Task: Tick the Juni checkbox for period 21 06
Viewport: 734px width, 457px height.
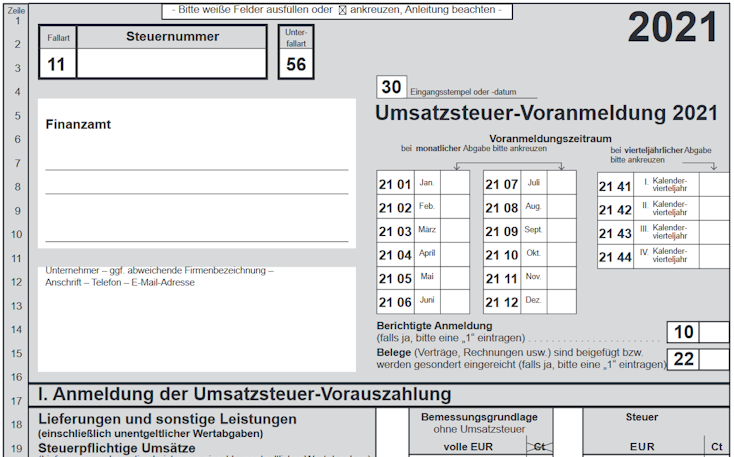Action: [455, 302]
